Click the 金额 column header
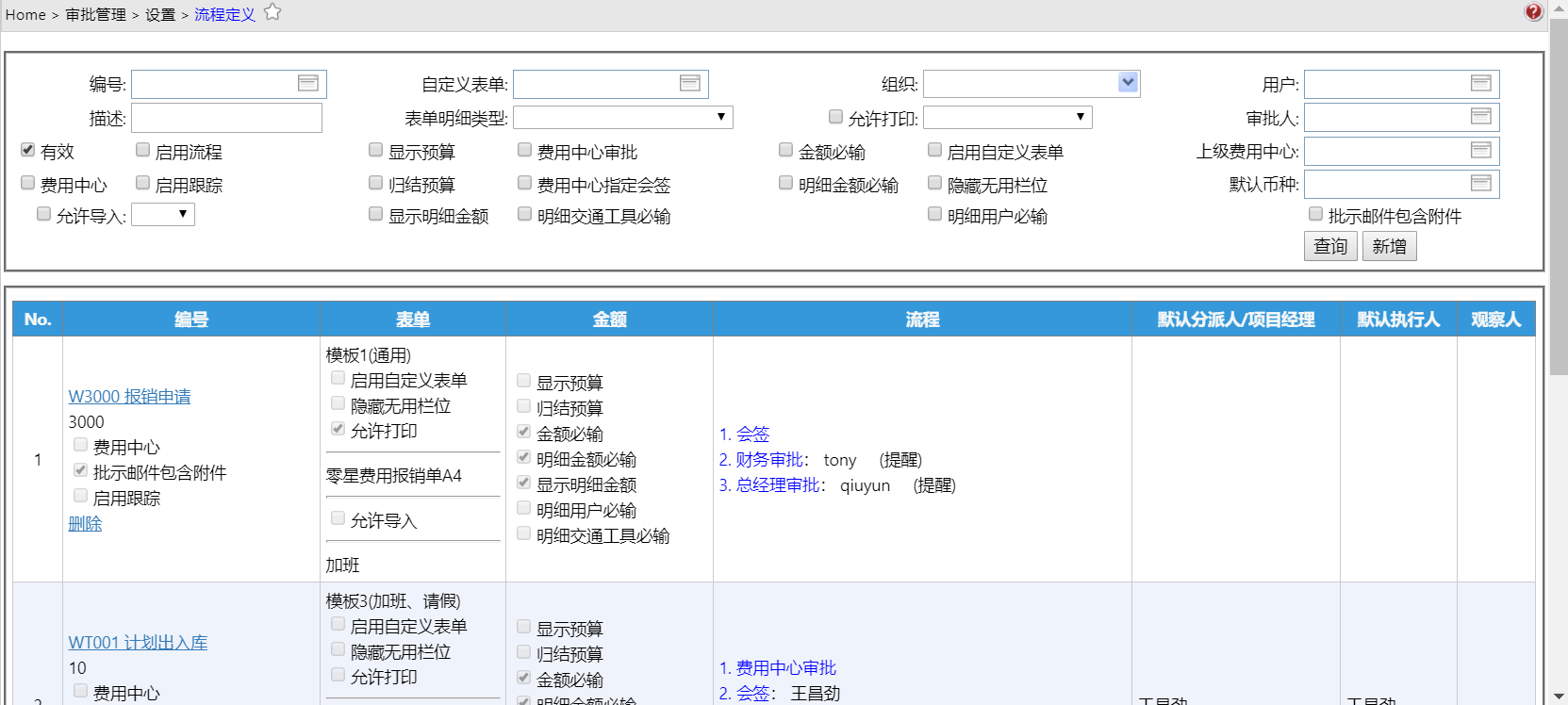1568x705 pixels. pyautogui.click(x=610, y=320)
